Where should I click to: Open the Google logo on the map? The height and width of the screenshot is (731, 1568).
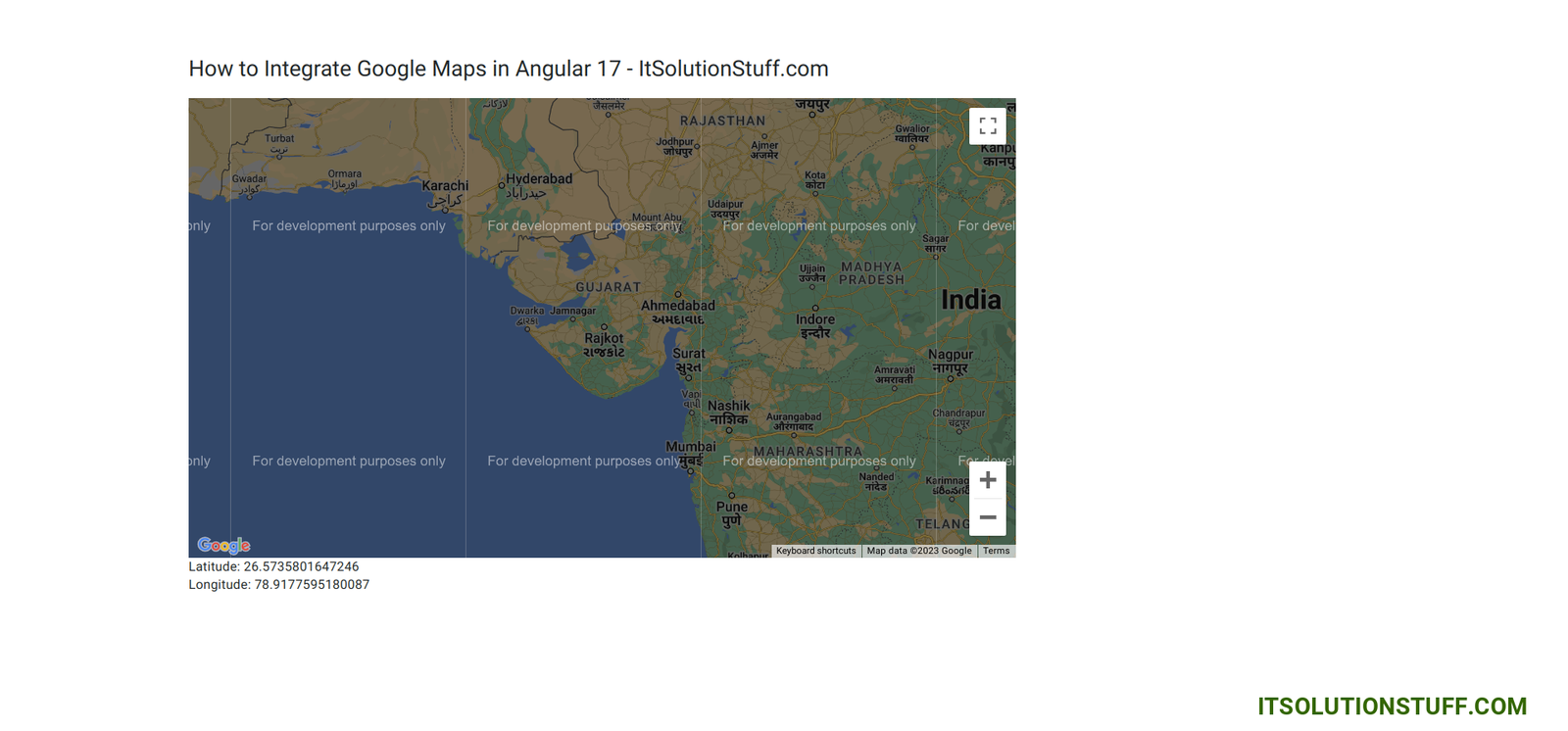[x=223, y=546]
